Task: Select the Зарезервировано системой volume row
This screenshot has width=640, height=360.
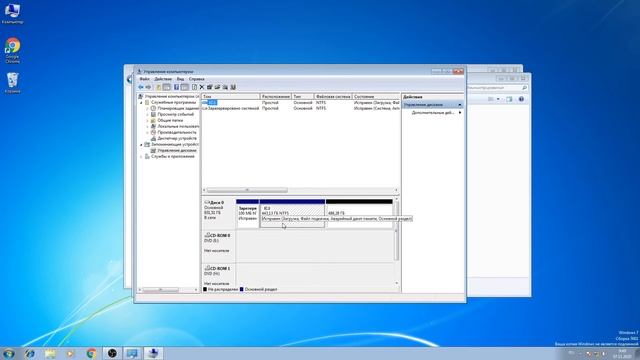Action: (301, 108)
